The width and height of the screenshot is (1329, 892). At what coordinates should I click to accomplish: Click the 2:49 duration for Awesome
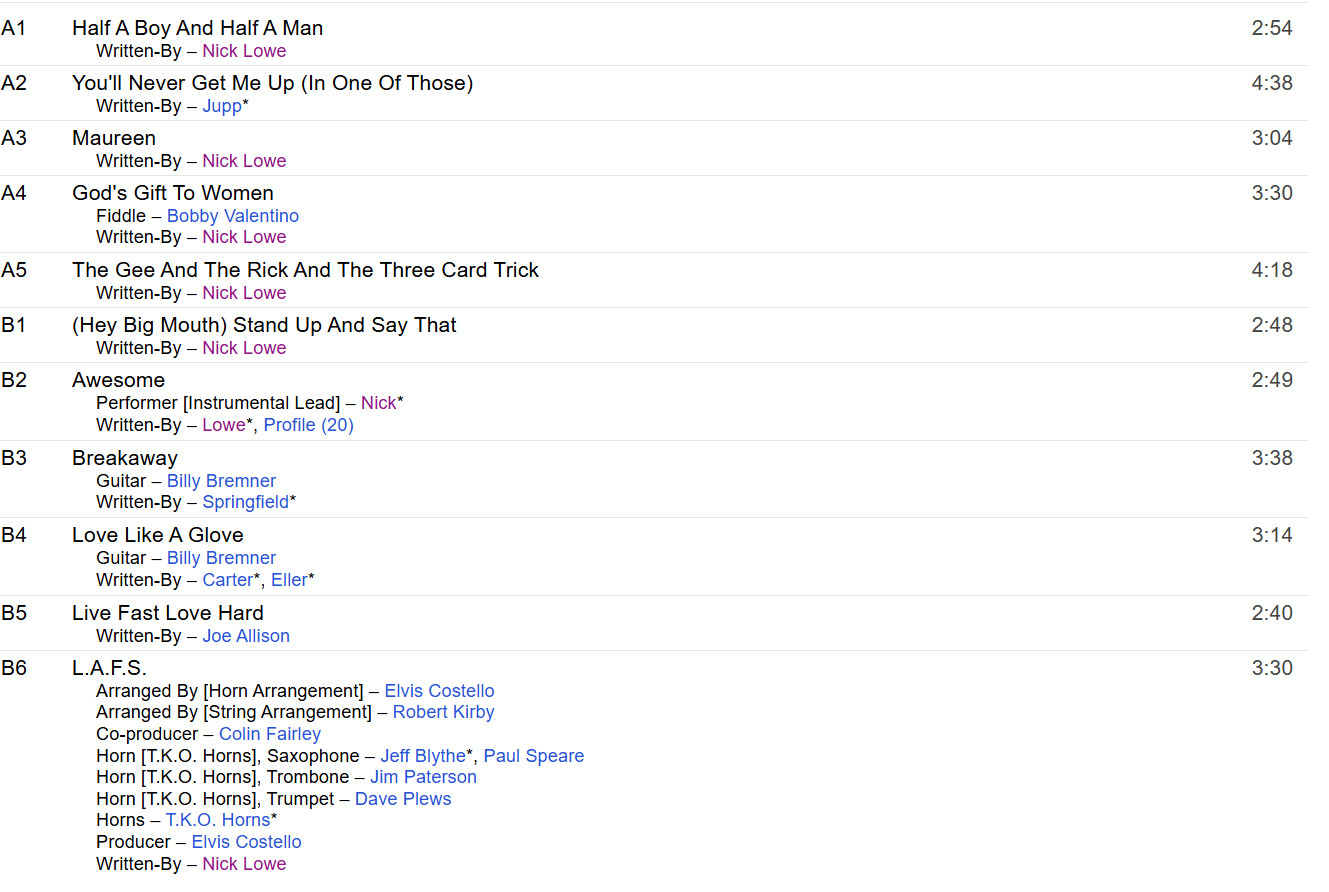click(1272, 380)
